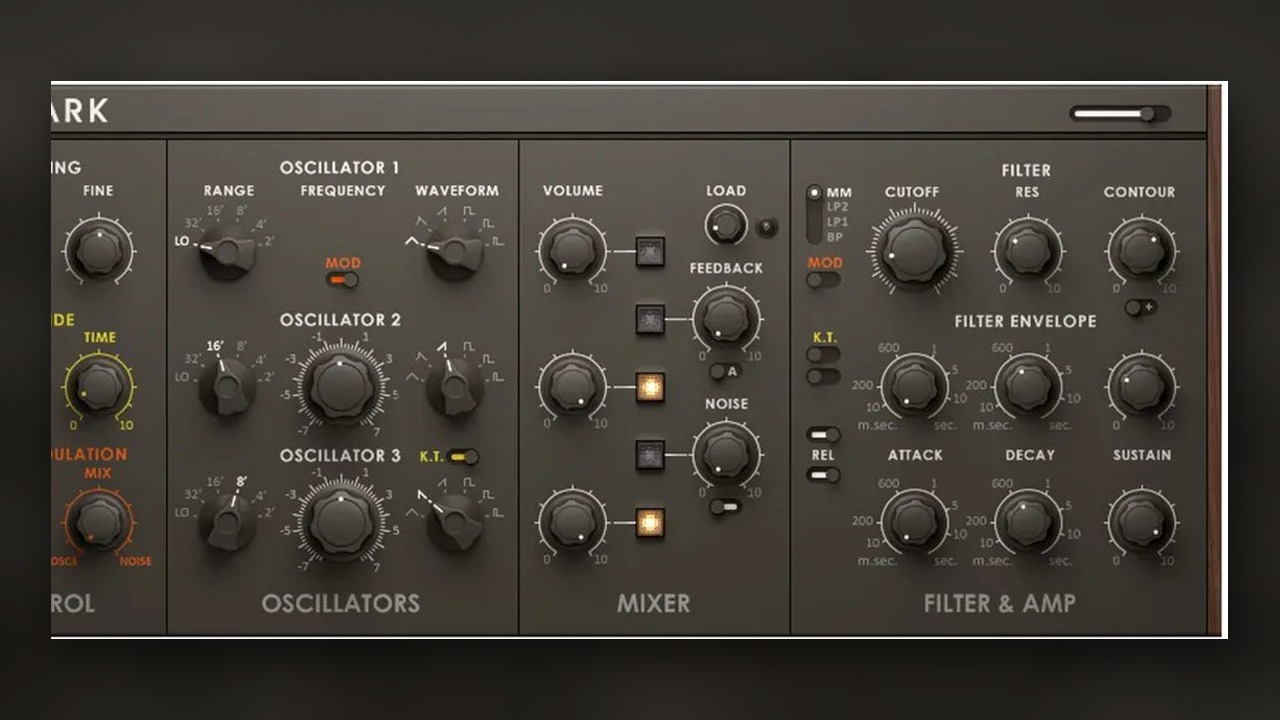Click the Filter RES knob
Viewport: 1280px width, 720px height.
[1028, 250]
